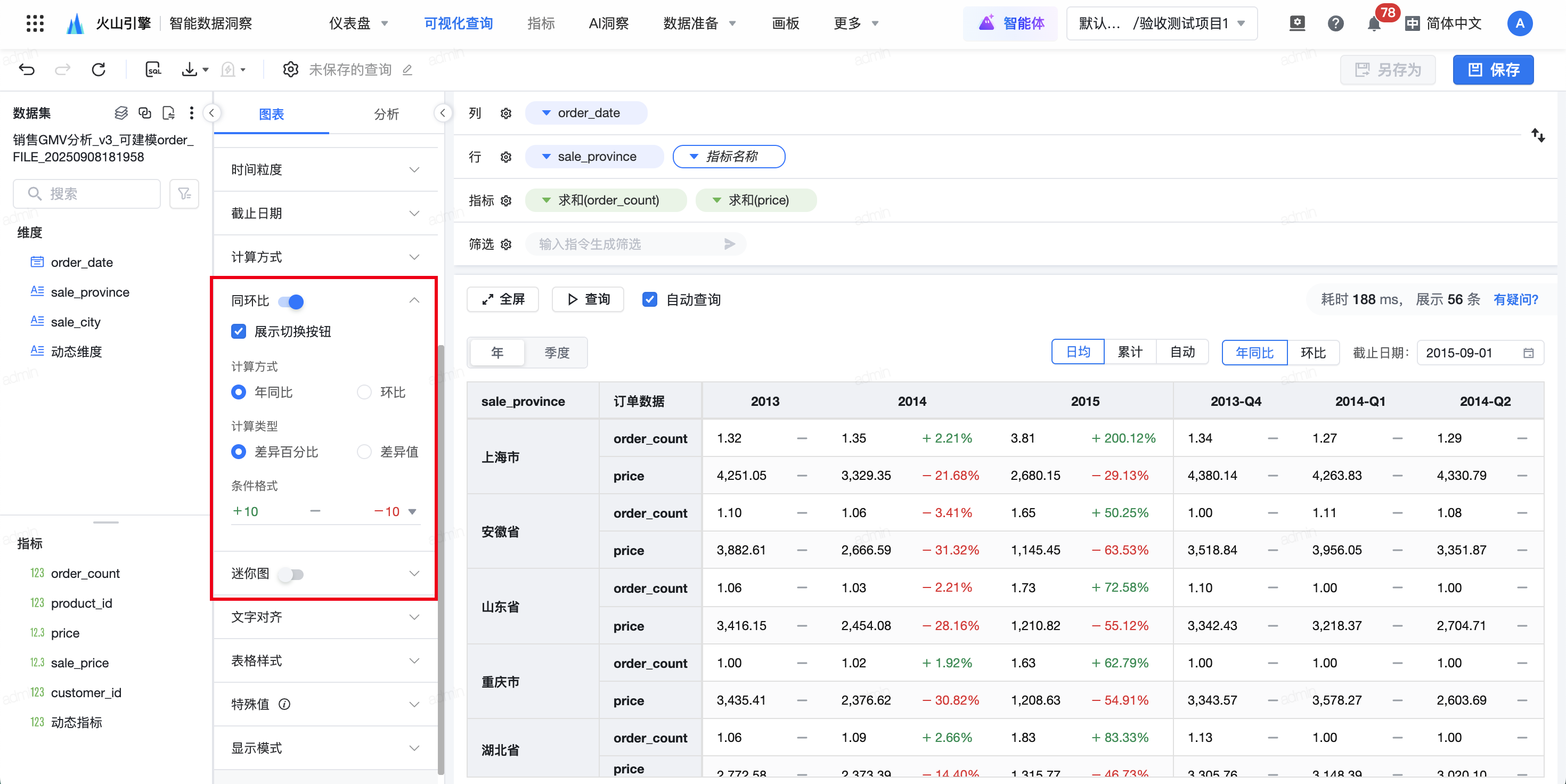Open the notifications bell icon

(1373, 24)
